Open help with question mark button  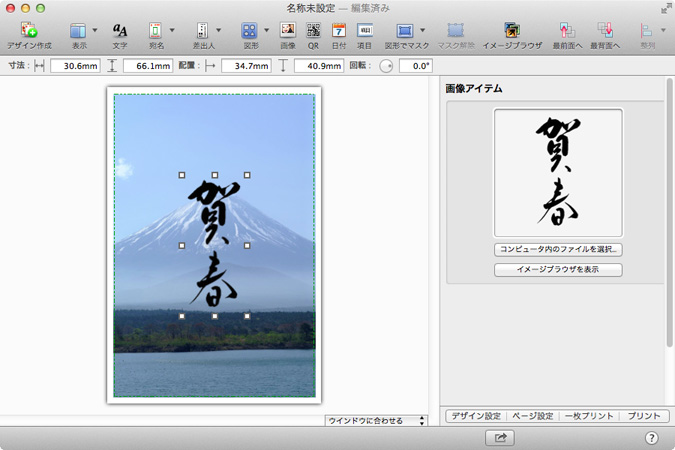point(651,437)
